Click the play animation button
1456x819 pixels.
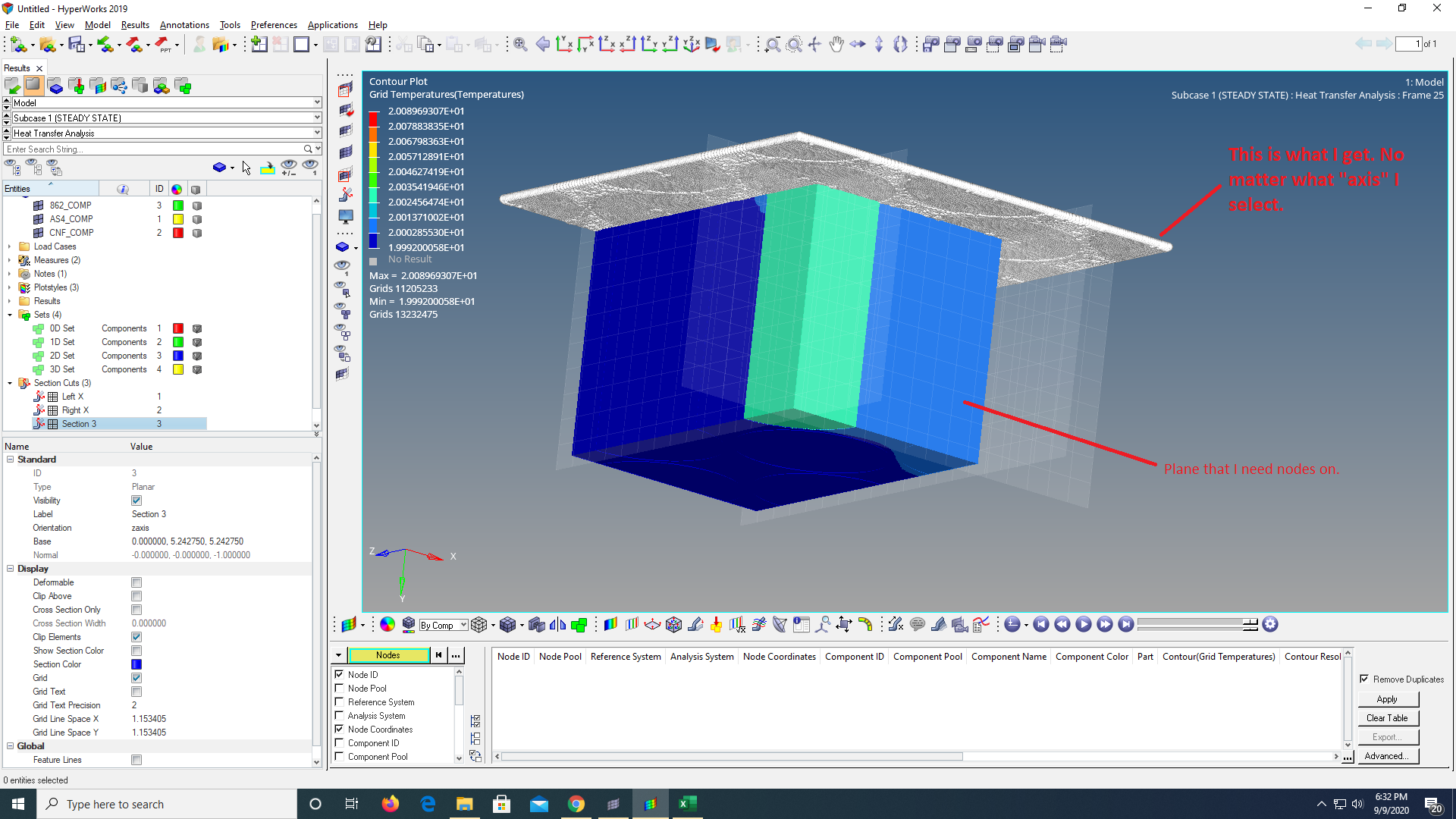pyautogui.click(x=1084, y=625)
